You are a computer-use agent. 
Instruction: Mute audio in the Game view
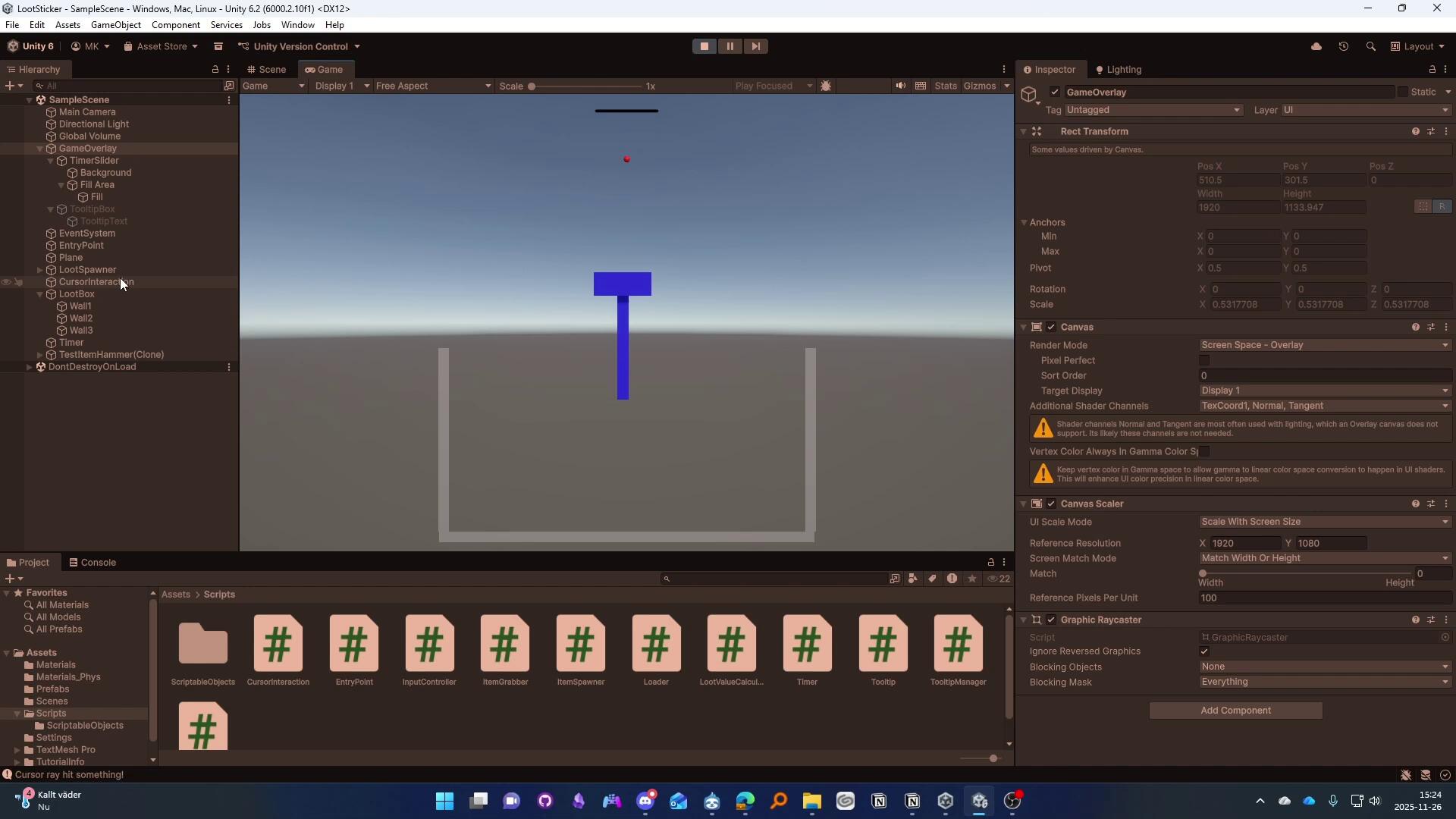[900, 86]
